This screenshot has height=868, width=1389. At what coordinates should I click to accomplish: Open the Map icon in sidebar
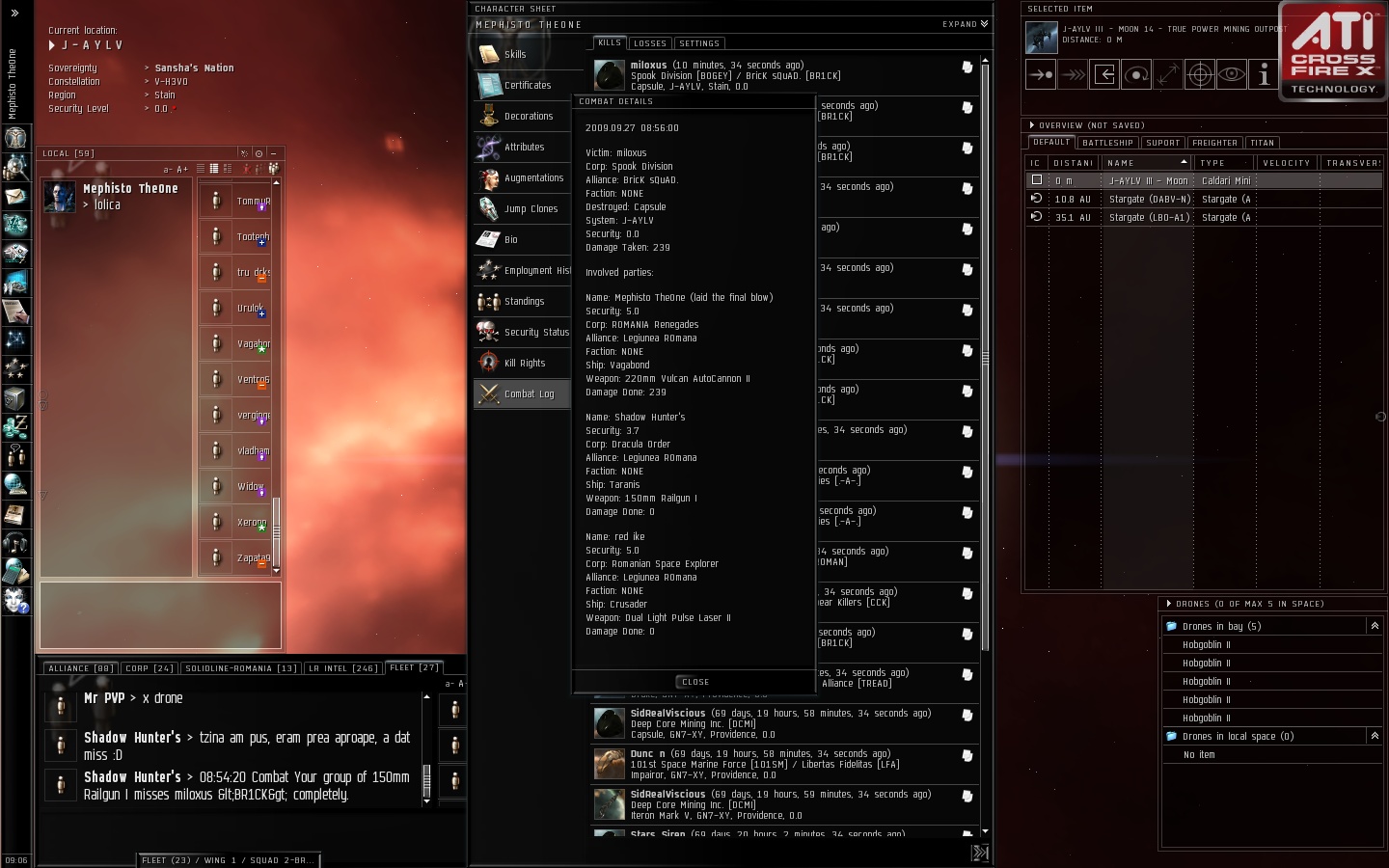15,339
